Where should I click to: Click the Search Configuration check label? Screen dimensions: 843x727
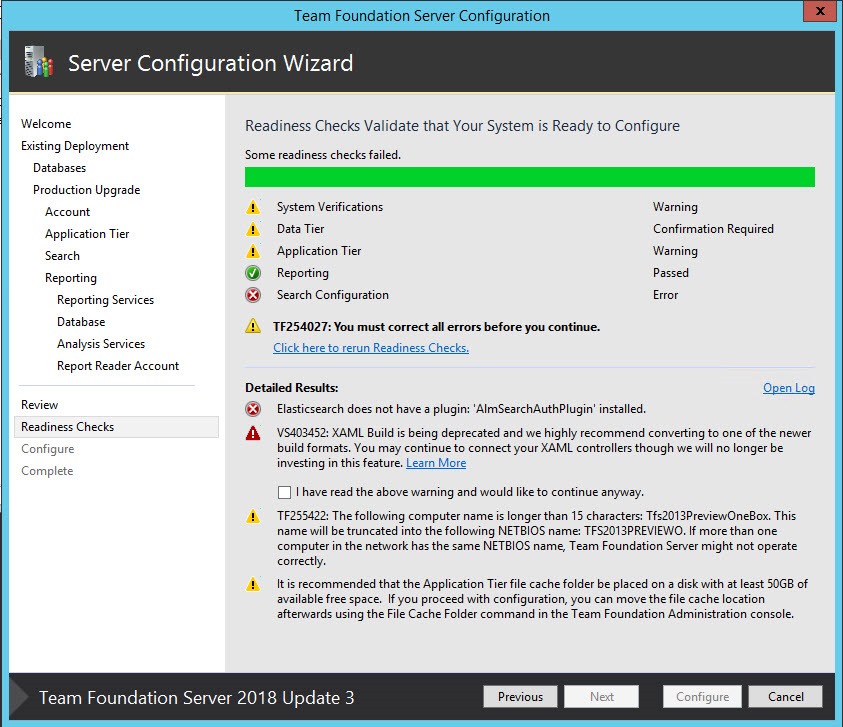[332, 295]
